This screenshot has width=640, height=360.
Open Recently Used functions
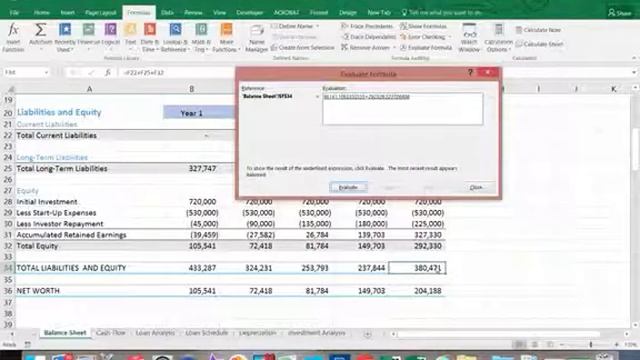click(65, 37)
